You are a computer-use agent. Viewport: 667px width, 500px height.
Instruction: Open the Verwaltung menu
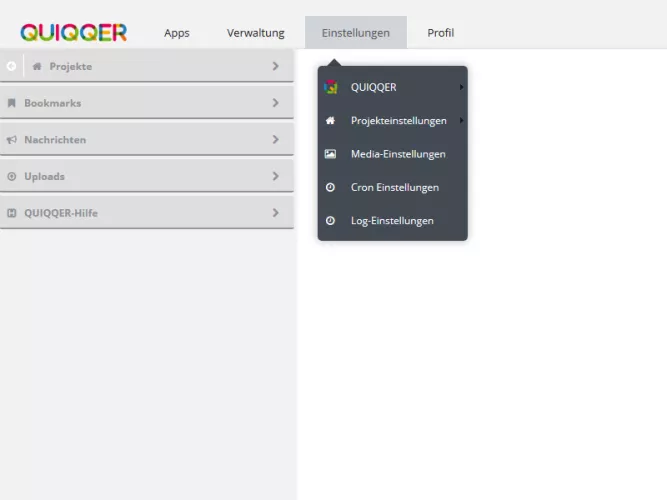255,33
